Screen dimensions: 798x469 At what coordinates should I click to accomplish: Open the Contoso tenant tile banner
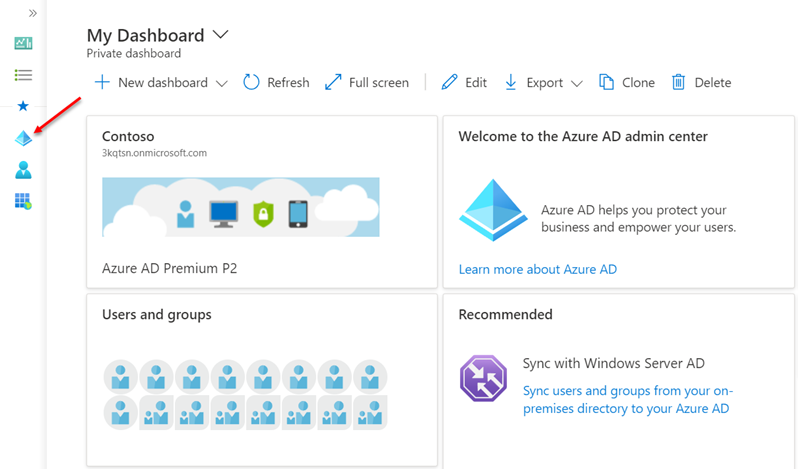[x=241, y=207]
